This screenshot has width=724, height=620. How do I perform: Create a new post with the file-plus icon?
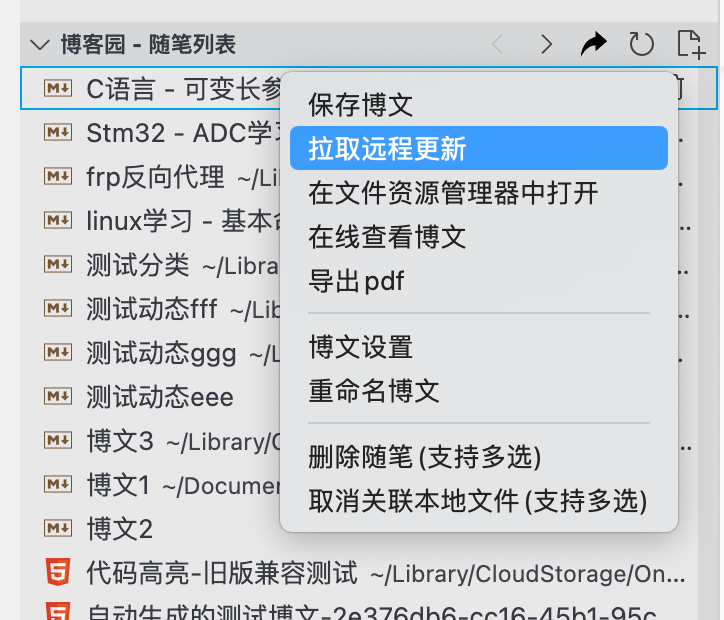[691, 44]
